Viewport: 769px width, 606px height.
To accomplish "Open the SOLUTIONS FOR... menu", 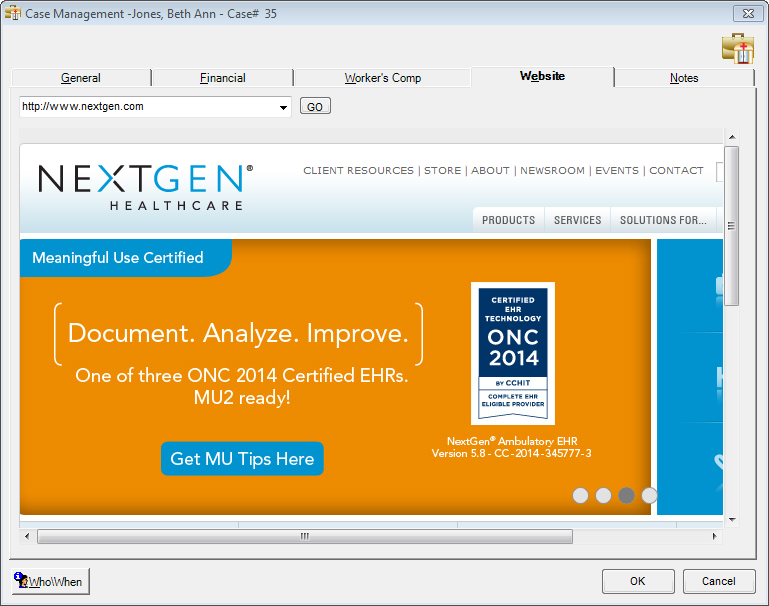I will coord(664,220).
